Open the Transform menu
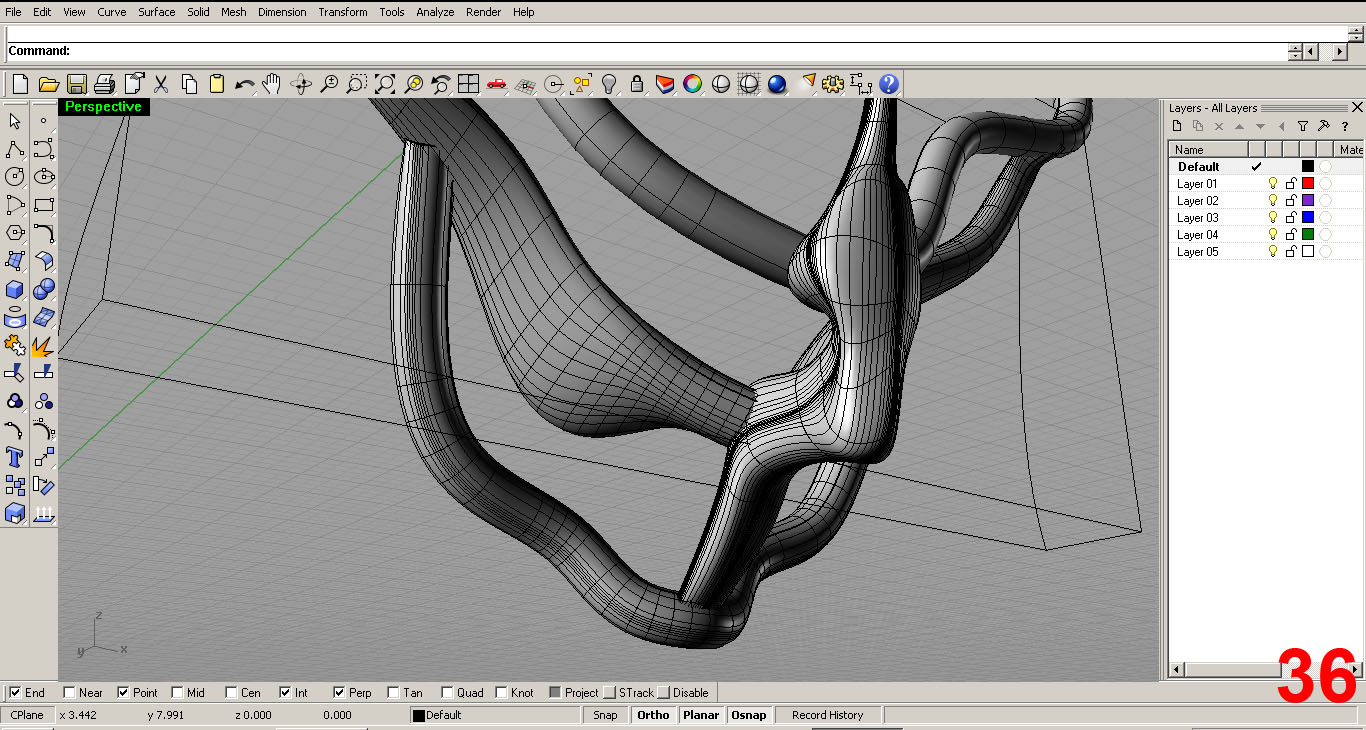This screenshot has height=730, width=1366. 343,12
